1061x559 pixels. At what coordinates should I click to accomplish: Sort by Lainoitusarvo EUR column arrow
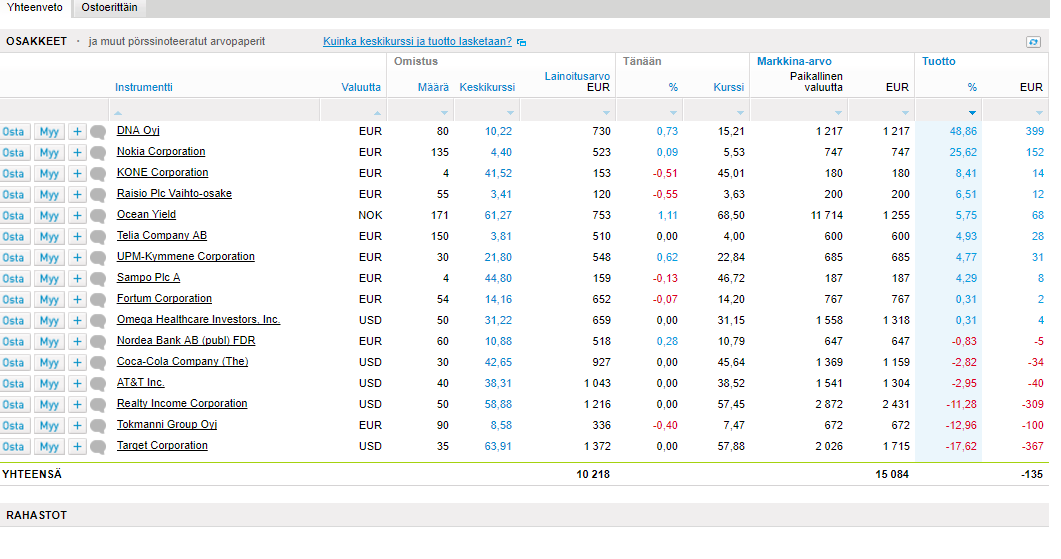606,113
